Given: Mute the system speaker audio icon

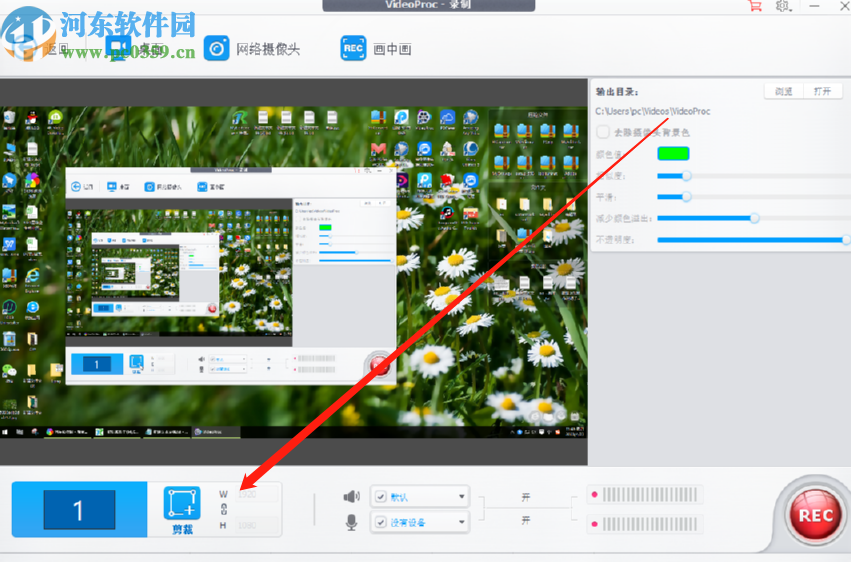Looking at the screenshot, I should click(351, 496).
